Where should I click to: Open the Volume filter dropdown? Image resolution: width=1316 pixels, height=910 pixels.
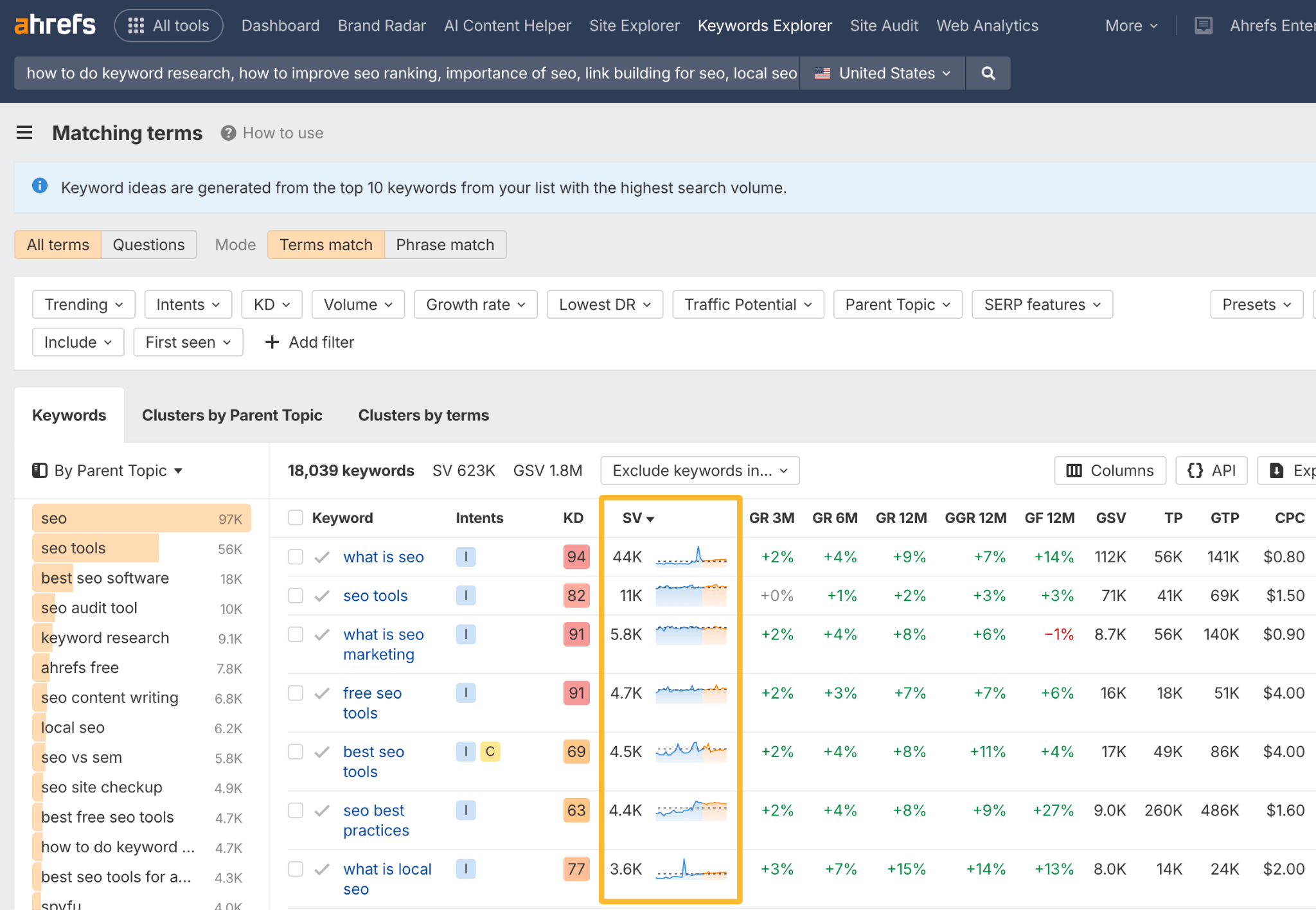coord(358,304)
